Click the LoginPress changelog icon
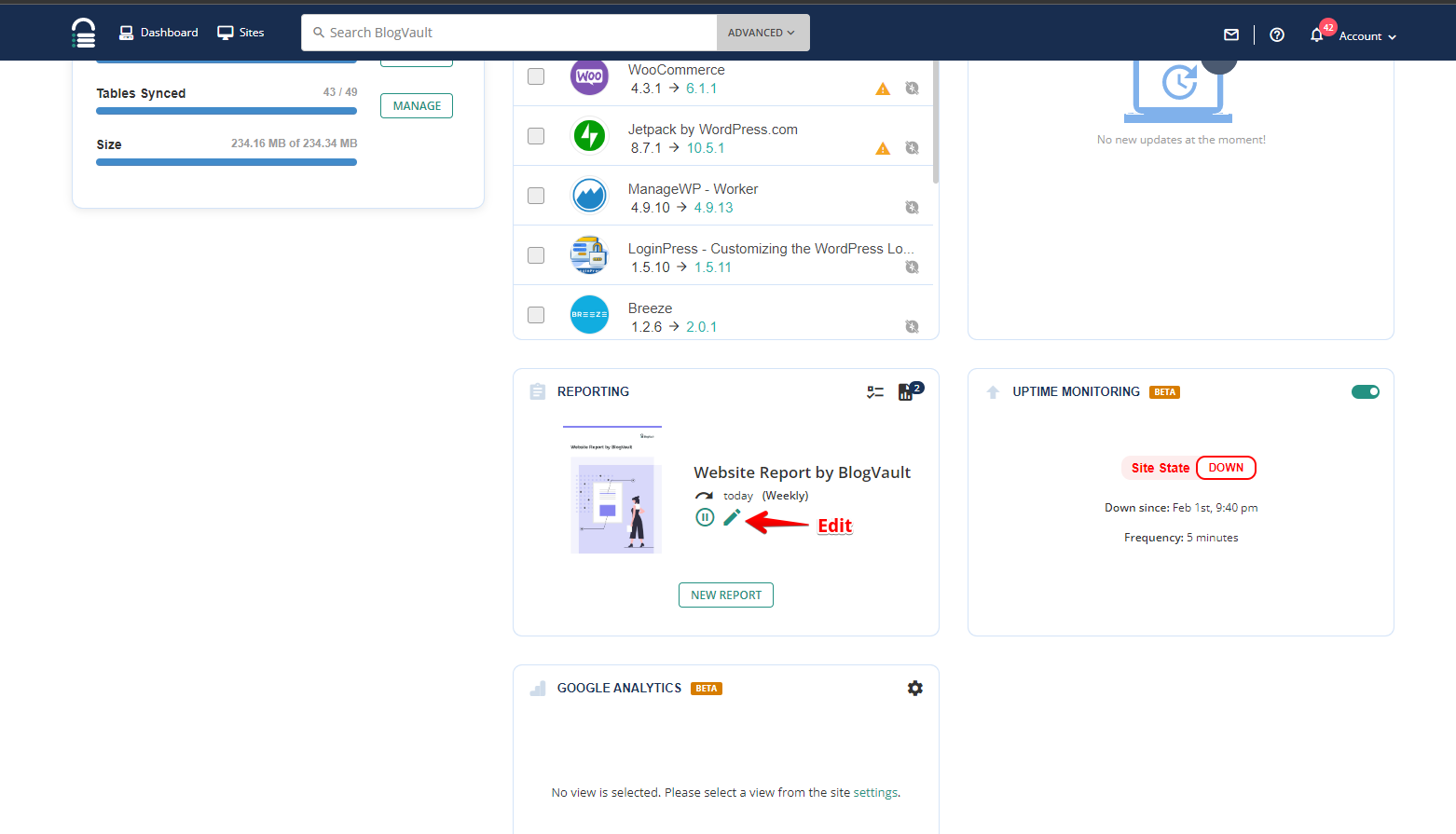The height and width of the screenshot is (834, 1456). (912, 267)
